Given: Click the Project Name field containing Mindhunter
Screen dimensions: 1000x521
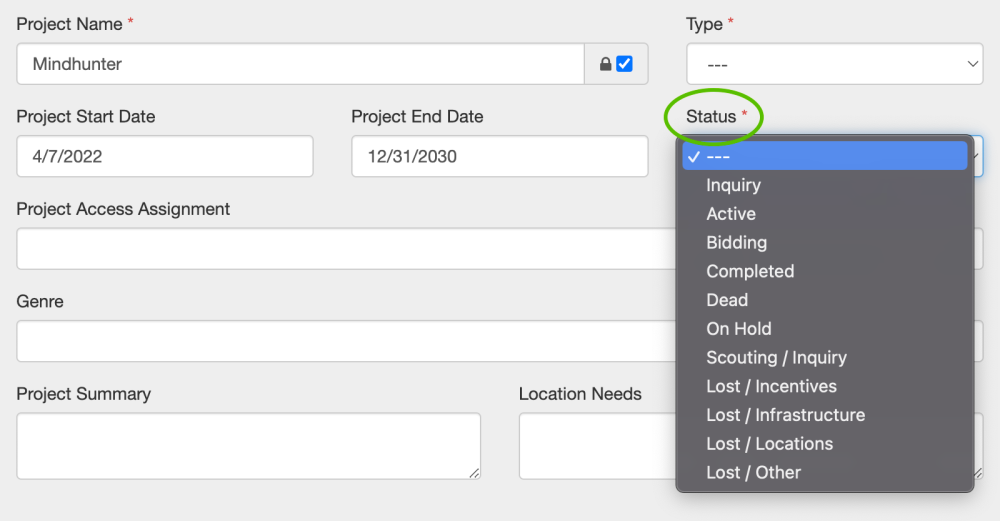Looking at the screenshot, I should [300, 64].
